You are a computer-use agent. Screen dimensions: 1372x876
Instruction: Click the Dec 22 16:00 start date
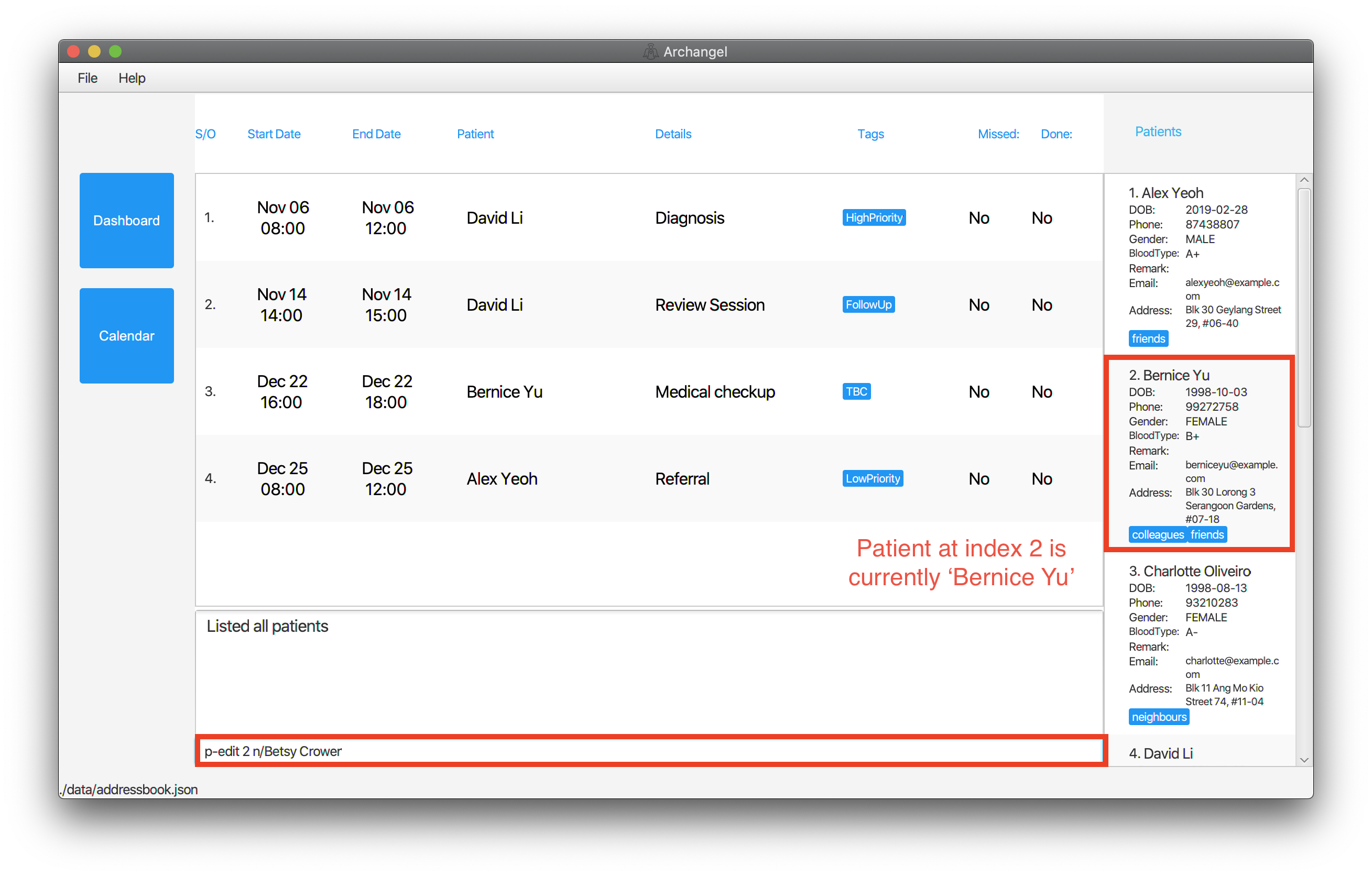(281, 392)
